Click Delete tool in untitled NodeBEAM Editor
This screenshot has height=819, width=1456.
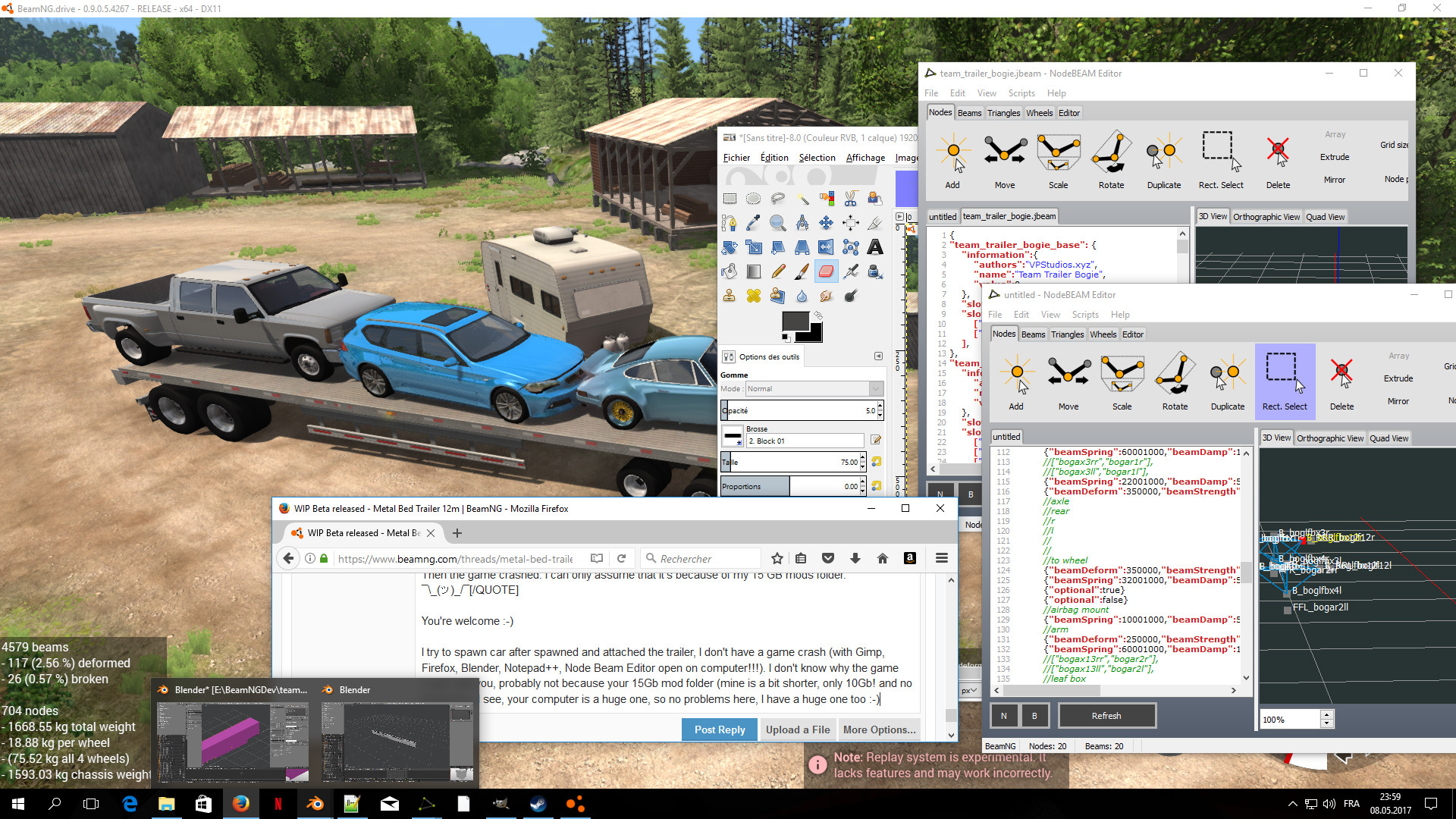1341,382
